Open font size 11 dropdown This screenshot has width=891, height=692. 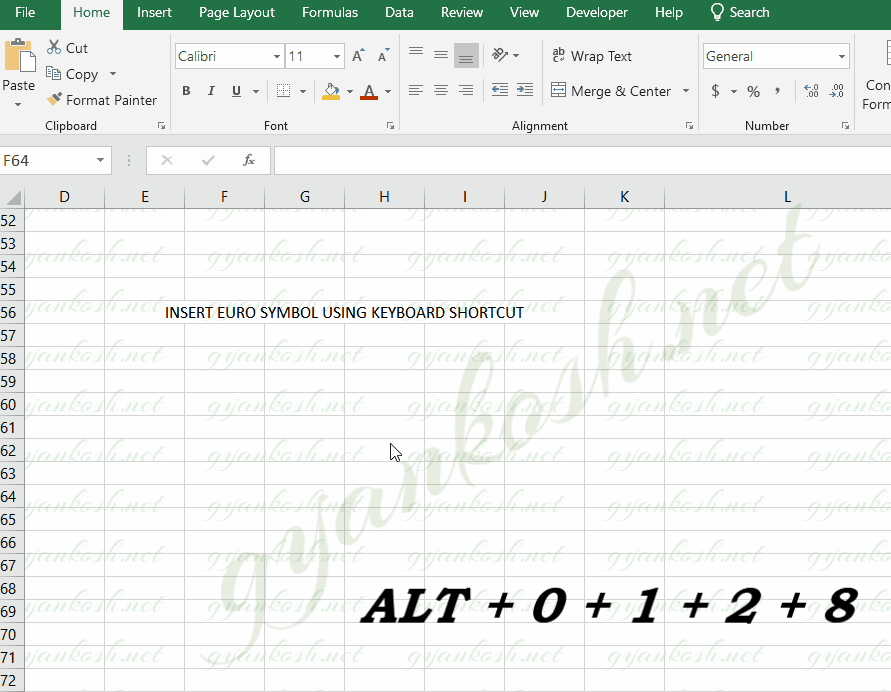336,56
